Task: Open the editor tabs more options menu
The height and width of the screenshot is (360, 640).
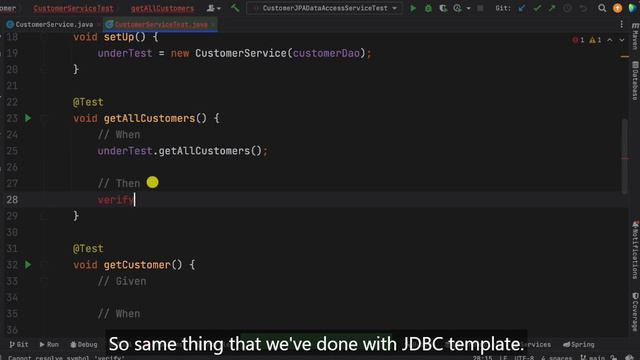Action: coord(621,24)
